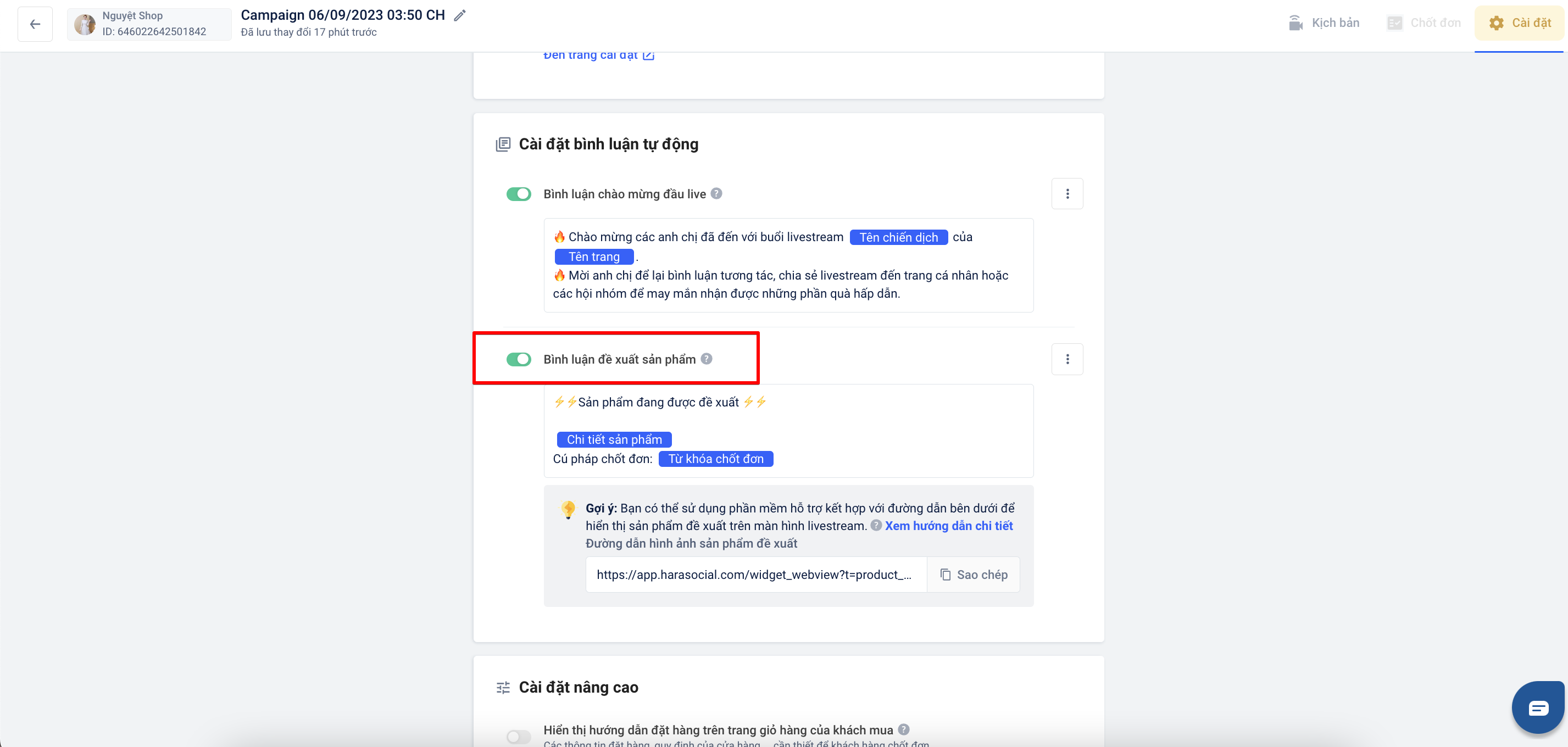Image resolution: width=1568 pixels, height=747 pixels.
Task: Click help icon next to order guide setting
Action: pyautogui.click(x=904, y=729)
